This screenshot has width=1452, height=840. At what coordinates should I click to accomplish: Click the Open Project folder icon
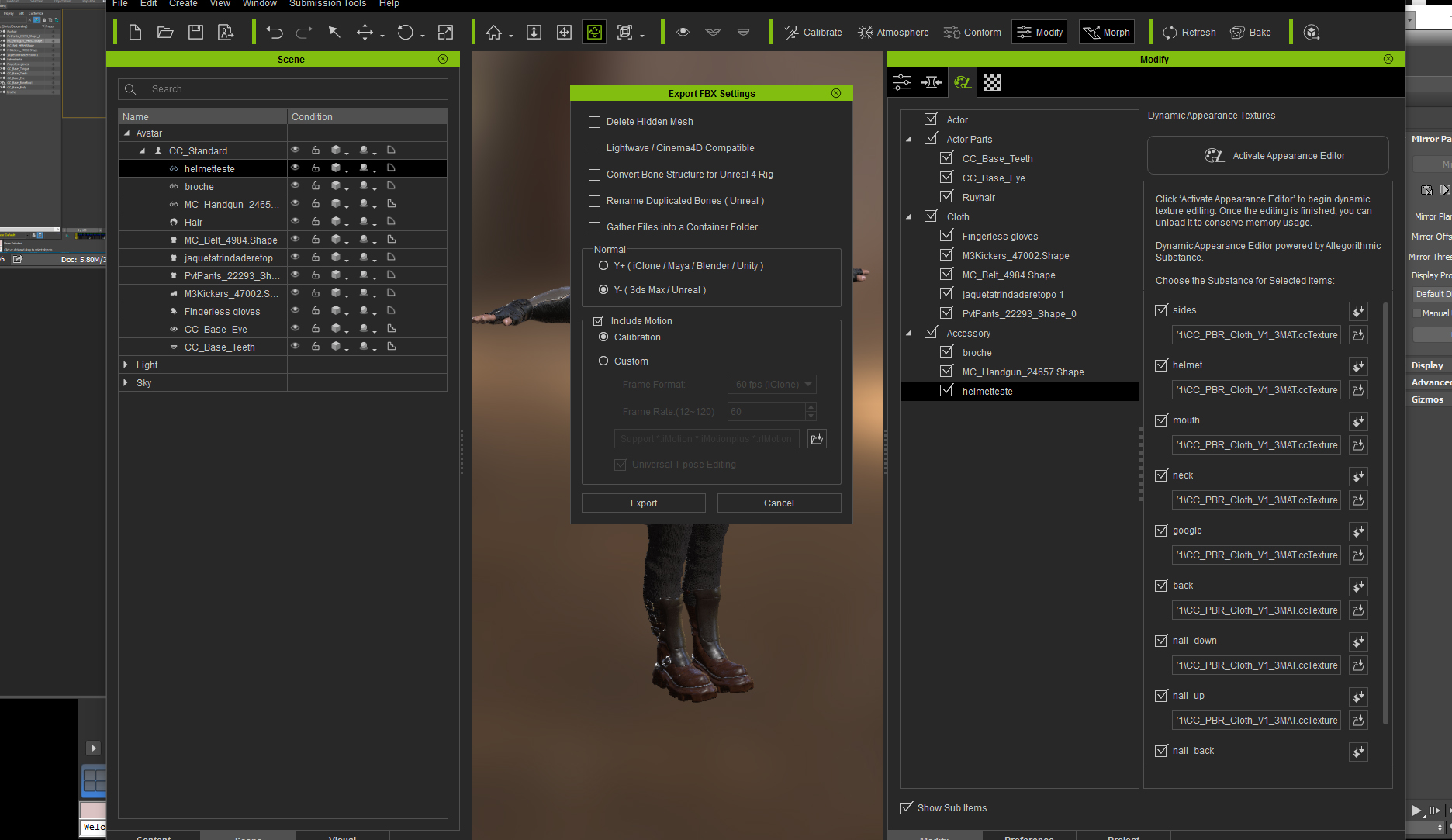pyautogui.click(x=165, y=32)
